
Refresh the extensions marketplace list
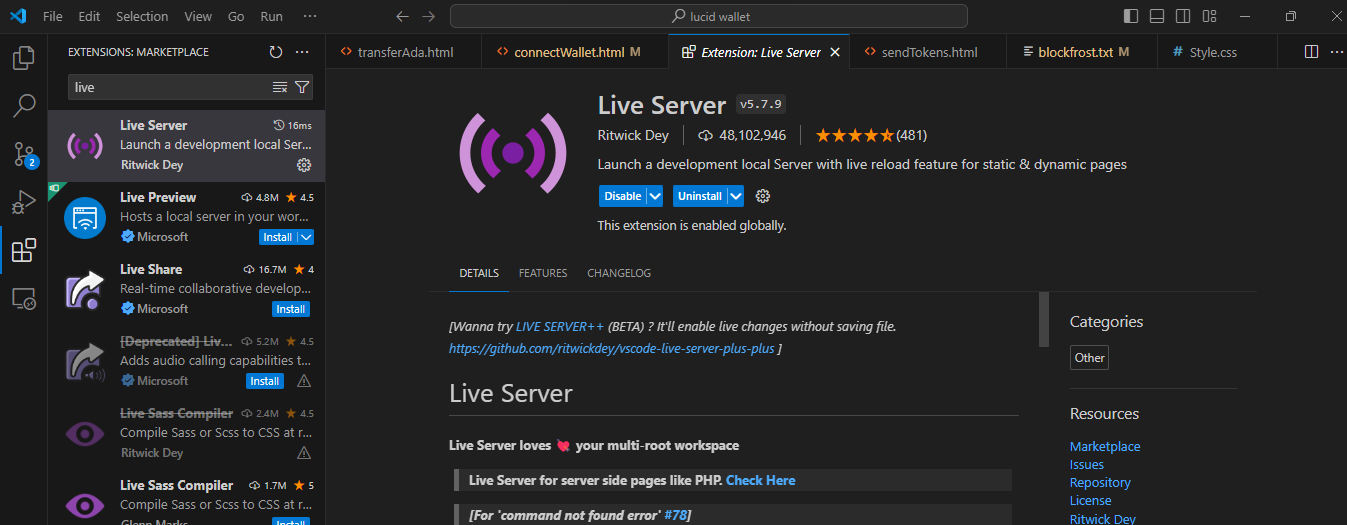pos(276,52)
